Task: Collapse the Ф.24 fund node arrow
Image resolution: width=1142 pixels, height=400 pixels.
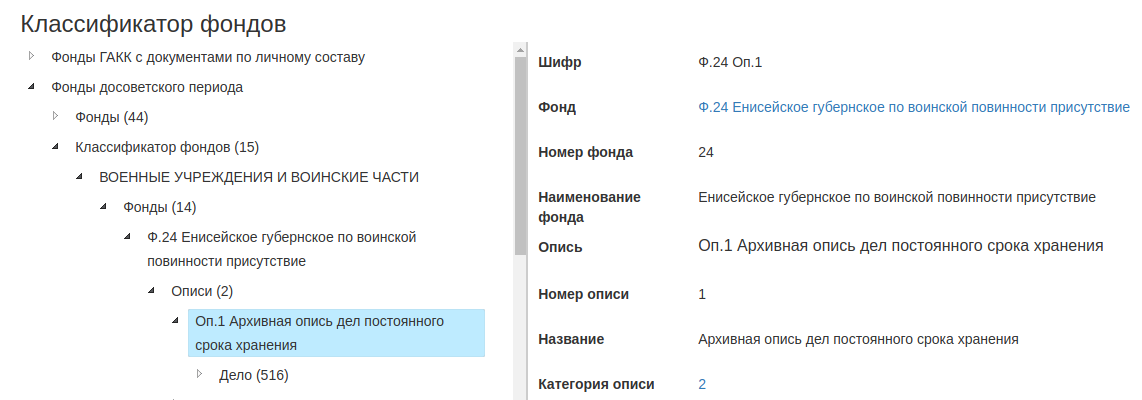Action: pos(127,237)
